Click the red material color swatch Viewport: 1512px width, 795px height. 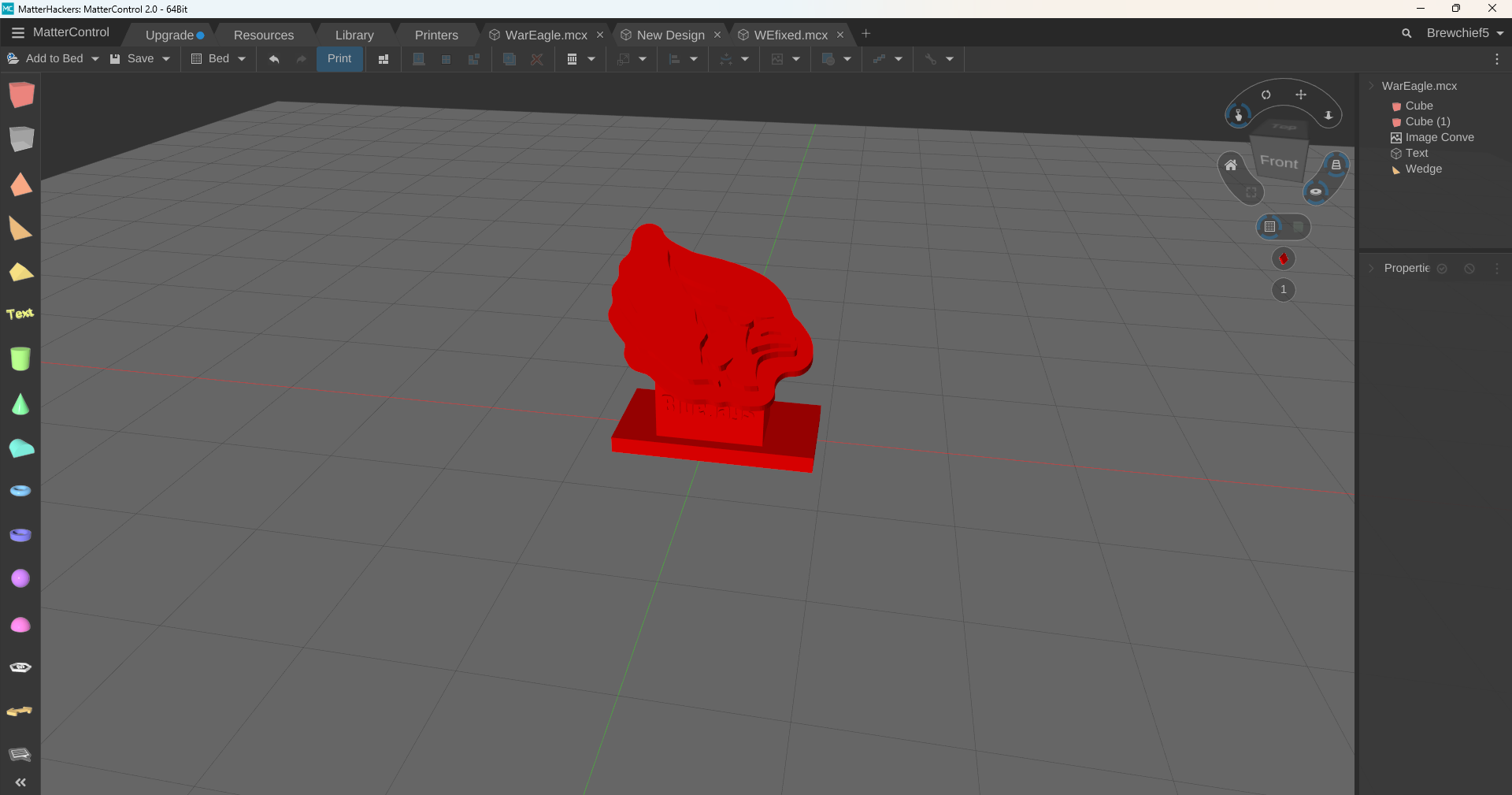[x=1284, y=258]
